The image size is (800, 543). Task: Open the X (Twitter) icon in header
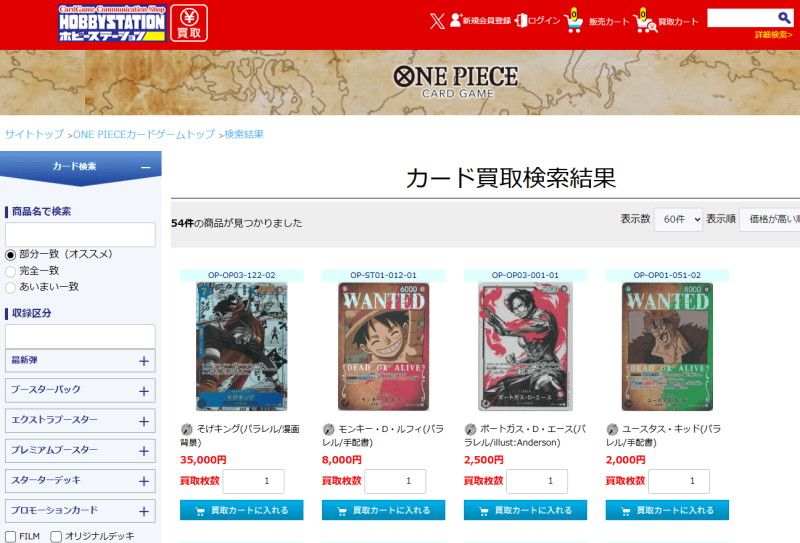437,21
